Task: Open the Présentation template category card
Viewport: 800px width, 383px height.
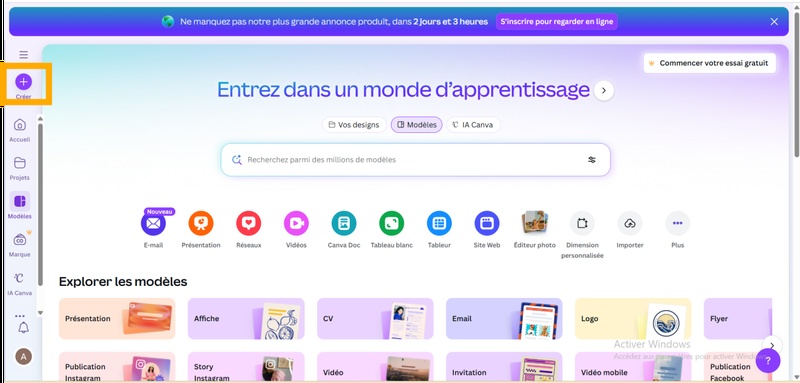Action: pos(117,319)
